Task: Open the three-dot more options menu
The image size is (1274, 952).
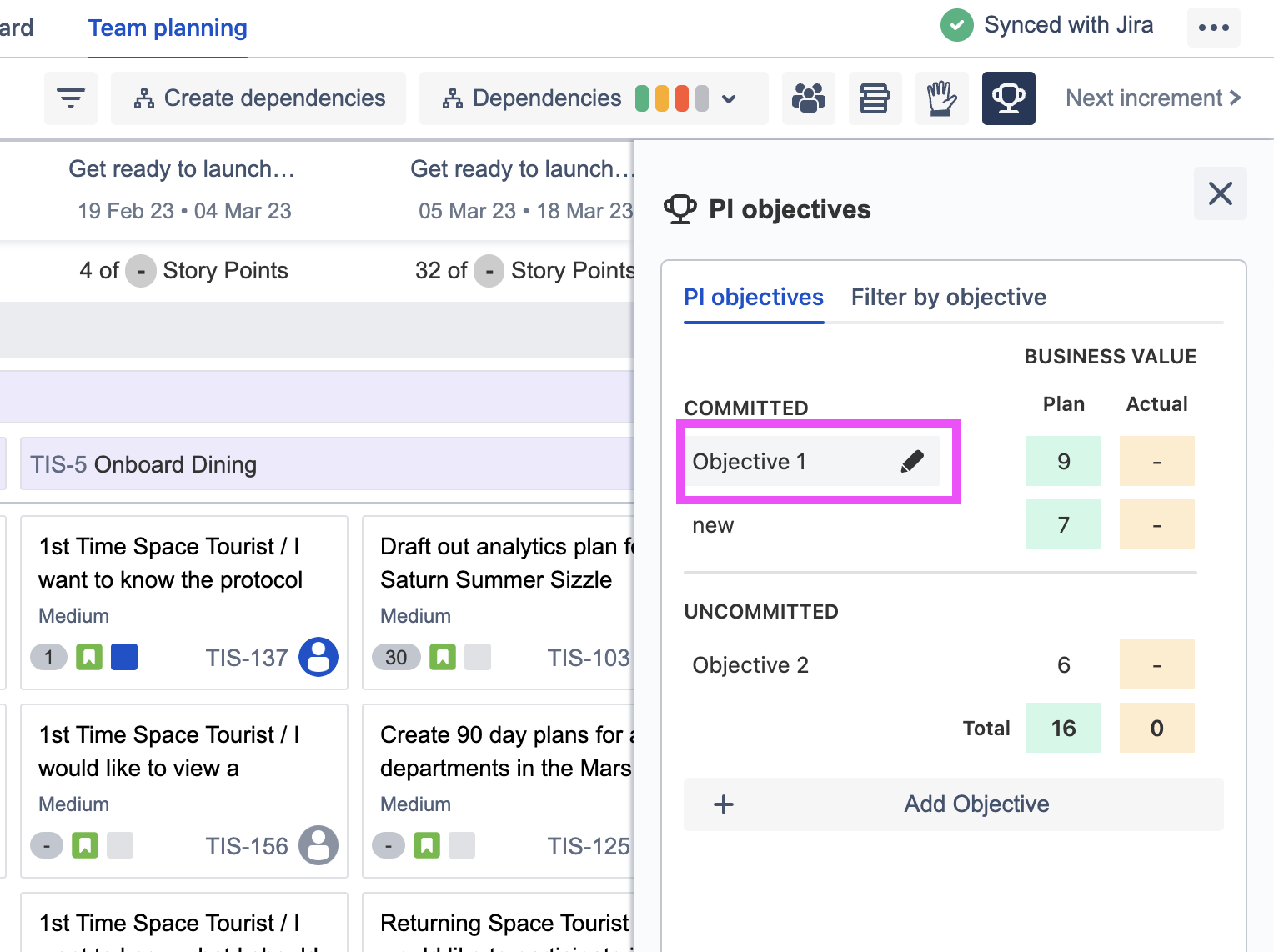Action: (x=1213, y=28)
